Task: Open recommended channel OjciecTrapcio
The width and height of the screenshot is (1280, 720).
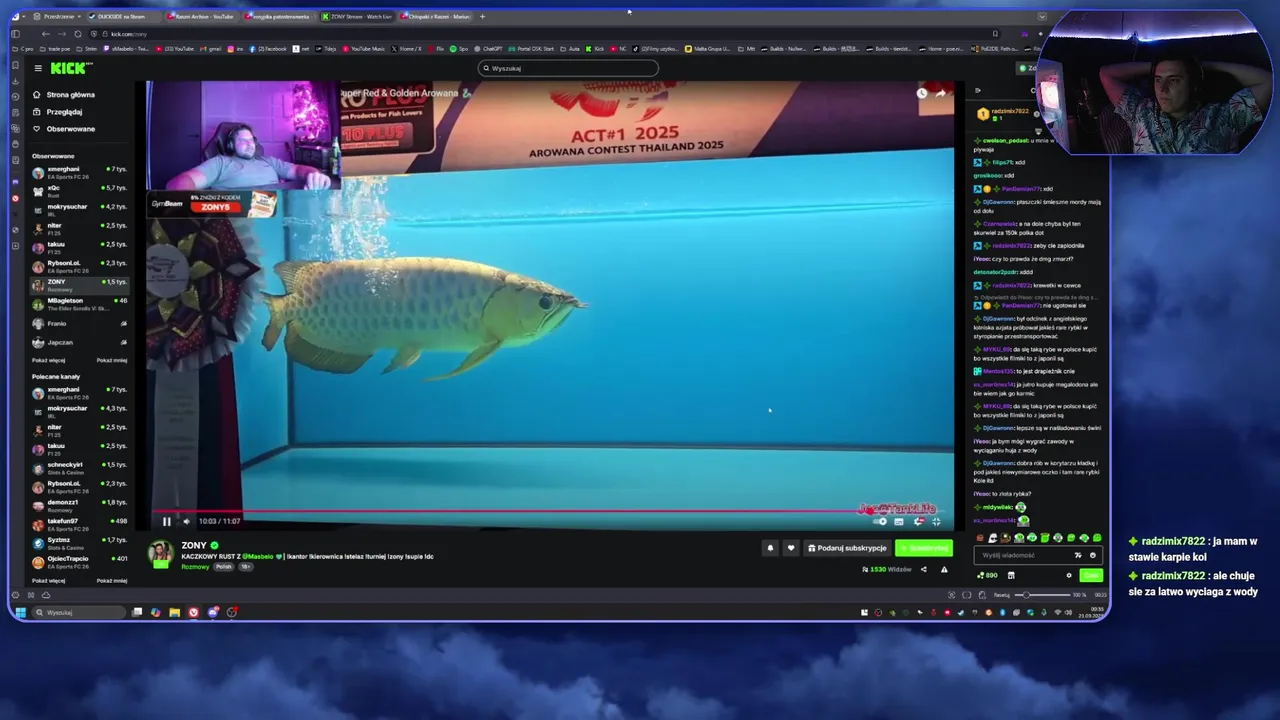Action: (79, 561)
